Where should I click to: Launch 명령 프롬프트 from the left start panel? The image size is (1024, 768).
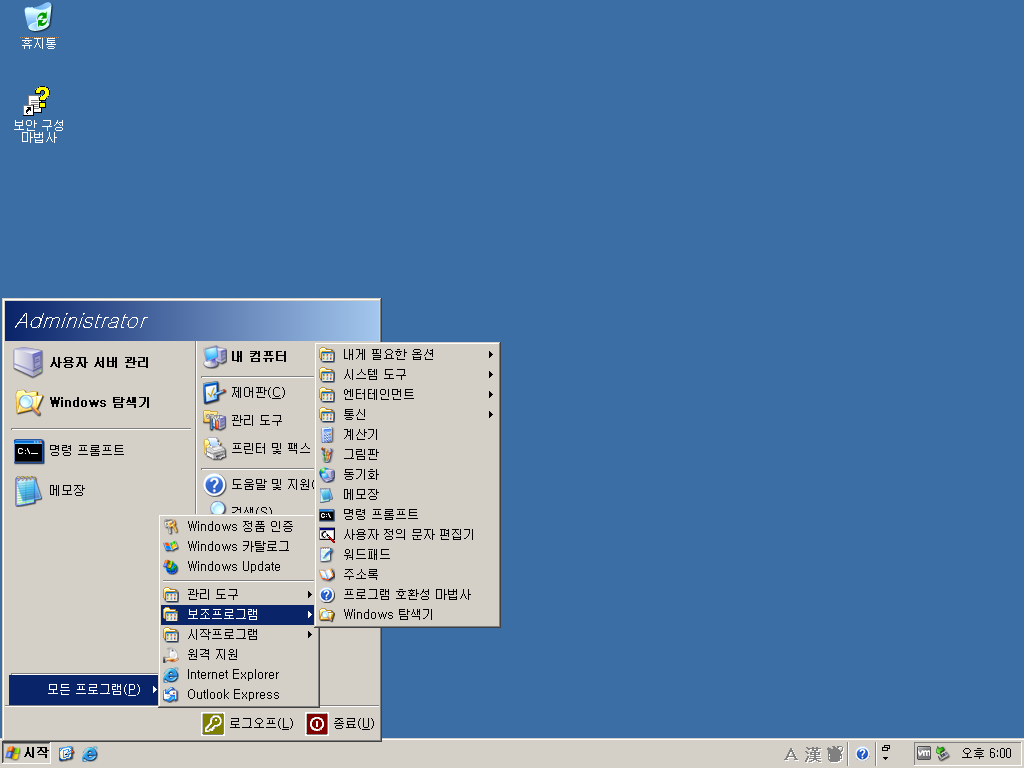(100, 451)
